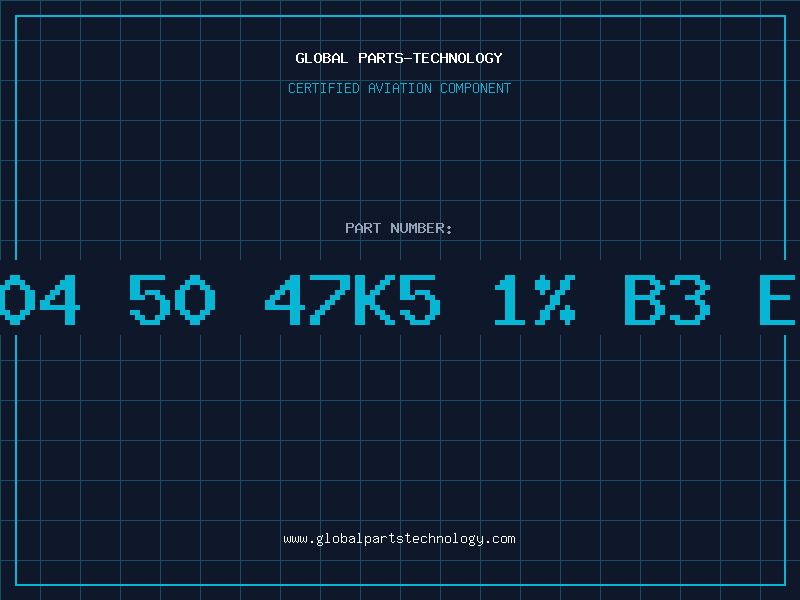Select the B3 segment of the part number
This screenshot has height=600, width=800.
point(667,300)
